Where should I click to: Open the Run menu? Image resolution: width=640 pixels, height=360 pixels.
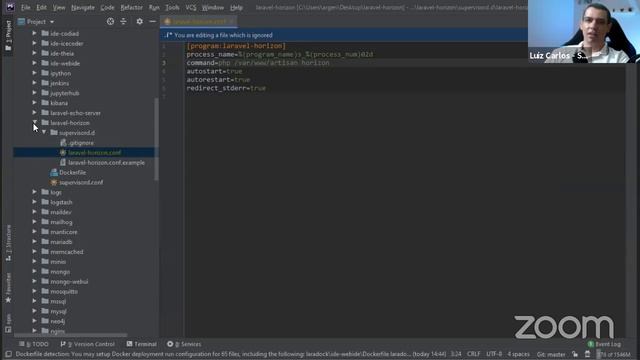[x=154, y=7]
